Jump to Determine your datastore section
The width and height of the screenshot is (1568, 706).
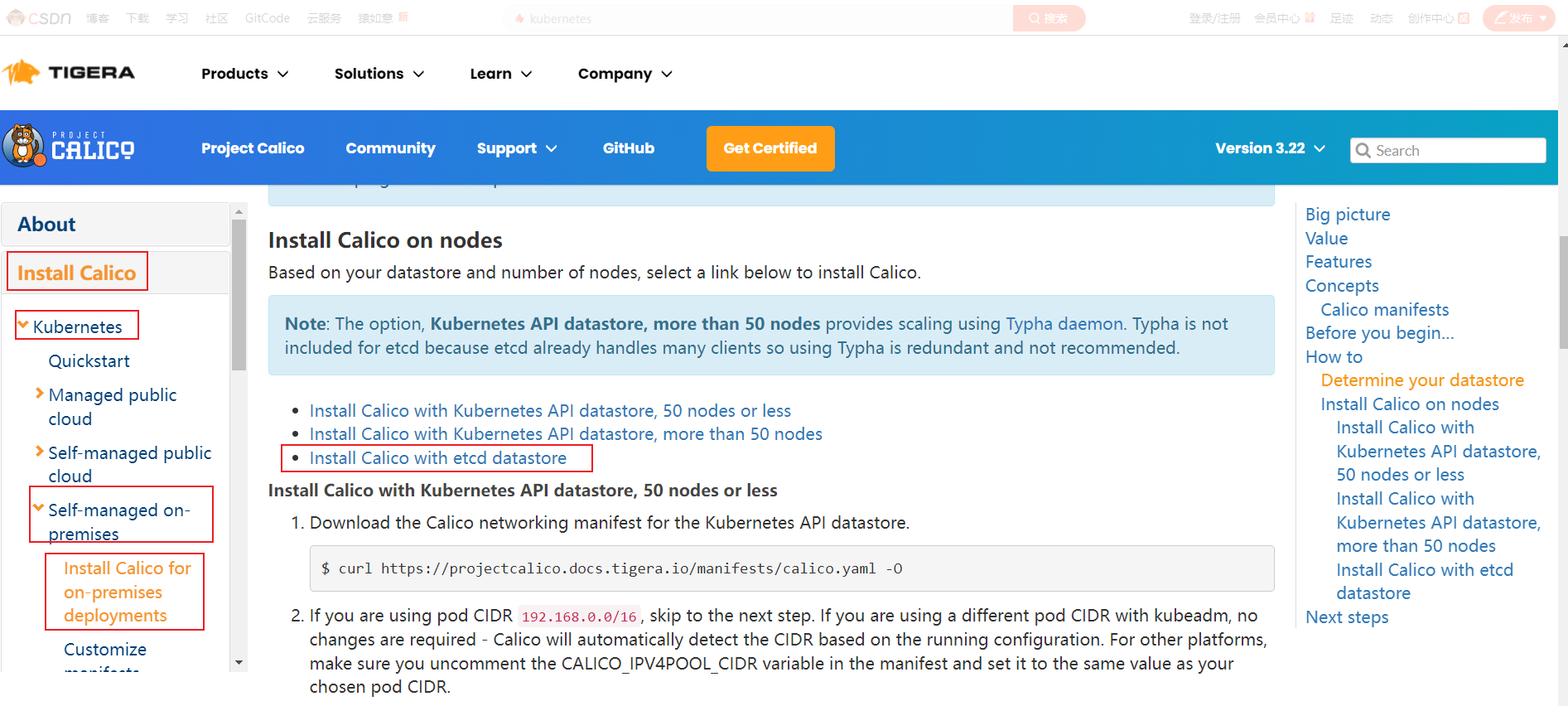tap(1422, 380)
